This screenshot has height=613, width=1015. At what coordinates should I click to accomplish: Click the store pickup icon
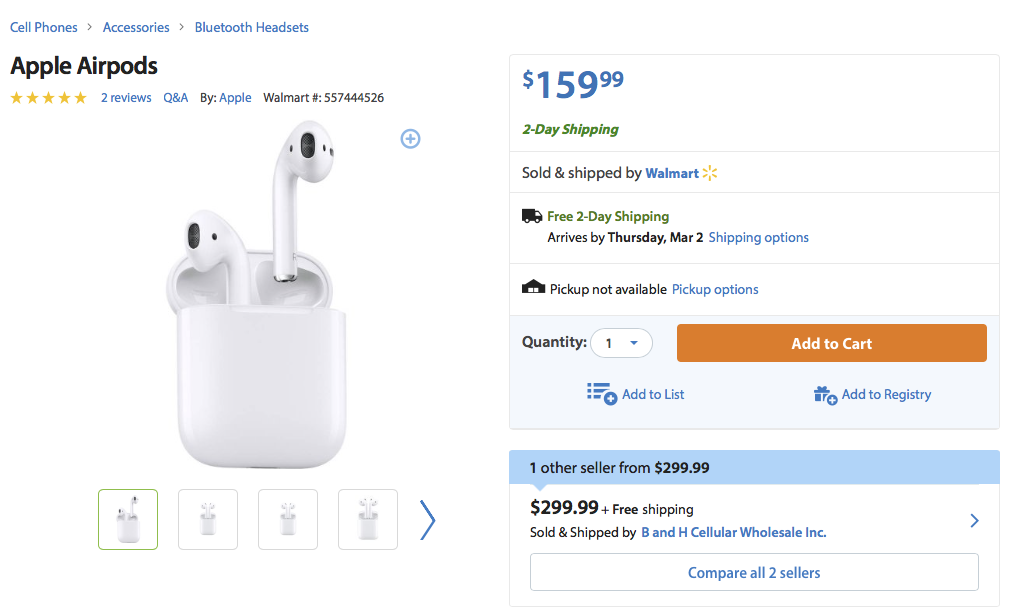(533, 288)
